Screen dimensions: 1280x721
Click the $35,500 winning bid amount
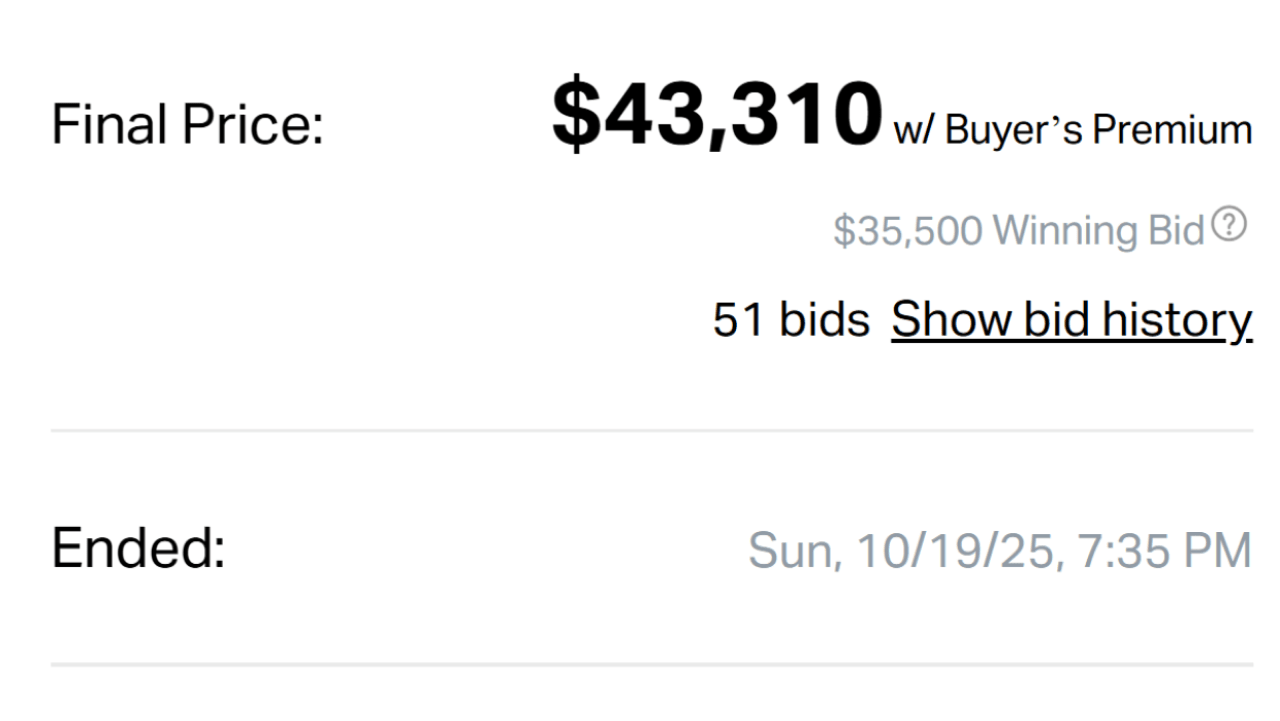pyautogui.click(x=907, y=231)
